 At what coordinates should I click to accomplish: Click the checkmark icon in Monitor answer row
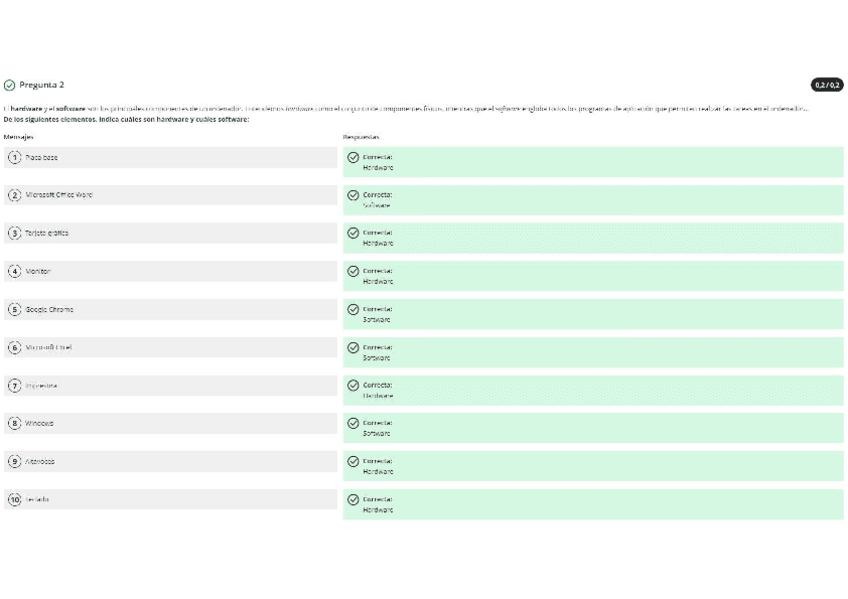(x=353, y=271)
